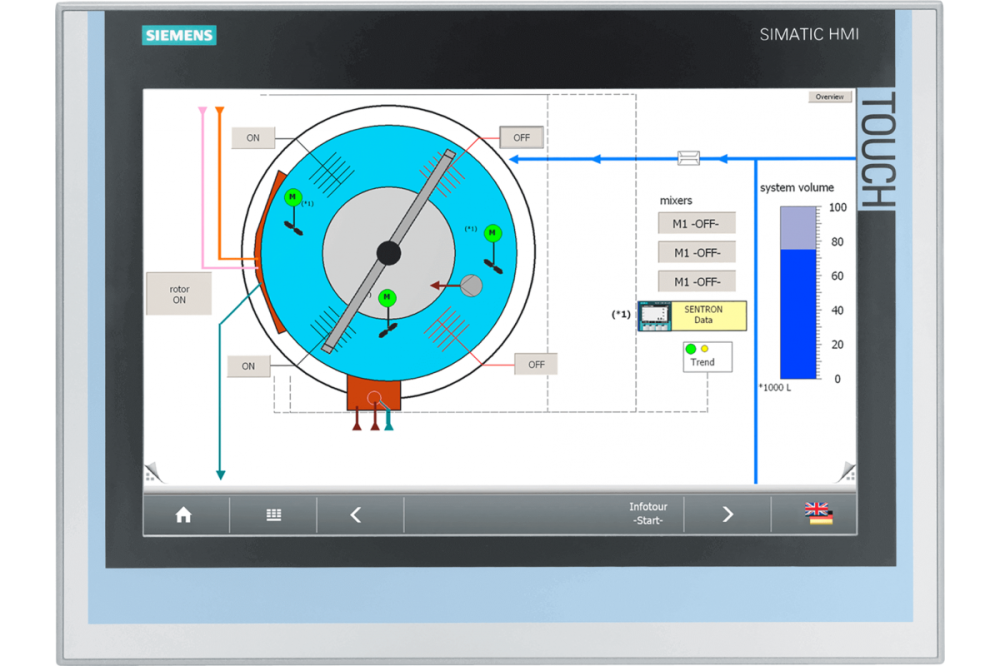Start the Infotour
Viewport: 1000px width, 666px height.
647,514
